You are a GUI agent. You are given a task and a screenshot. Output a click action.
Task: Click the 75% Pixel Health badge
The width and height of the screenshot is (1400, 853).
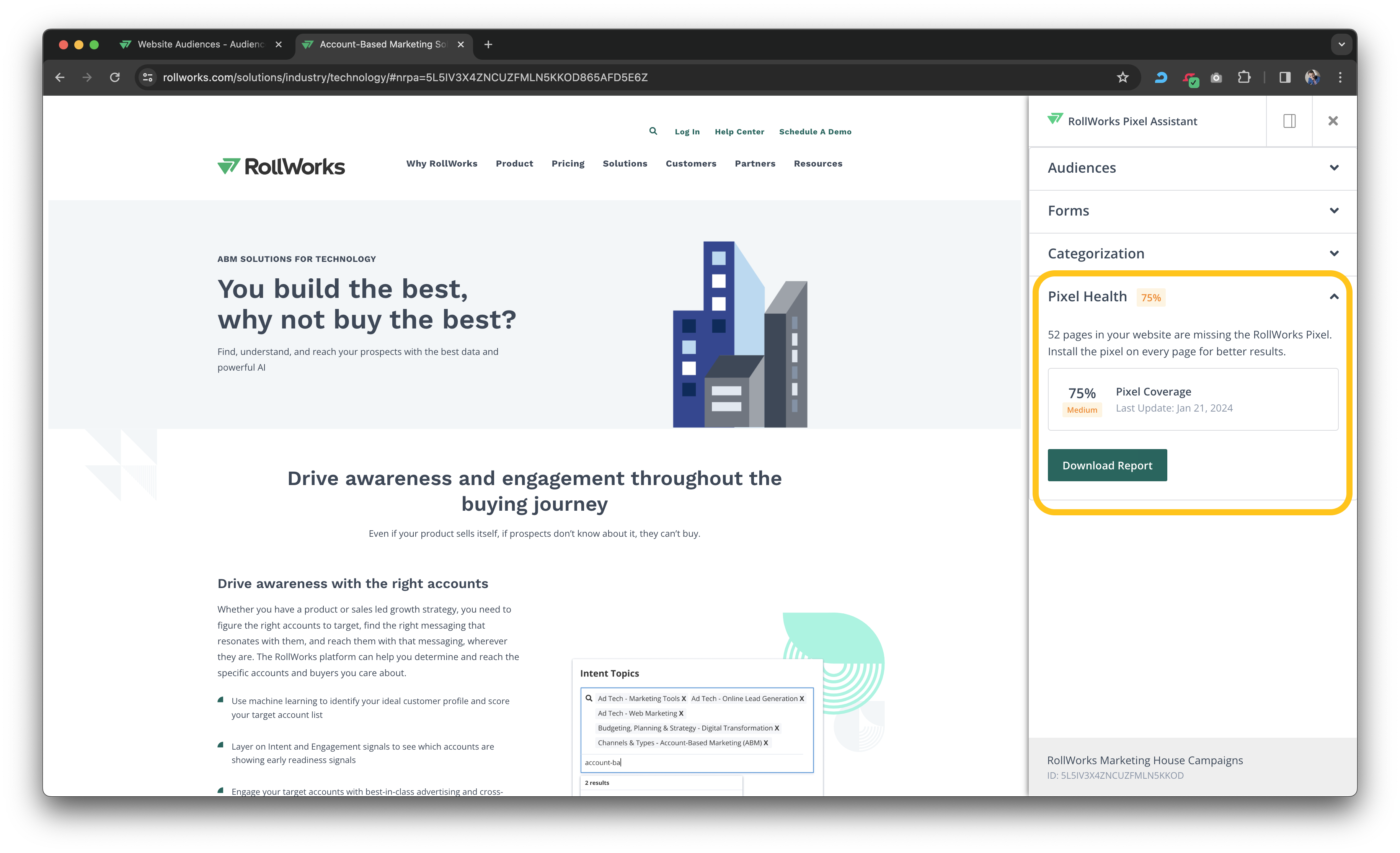1150,298
